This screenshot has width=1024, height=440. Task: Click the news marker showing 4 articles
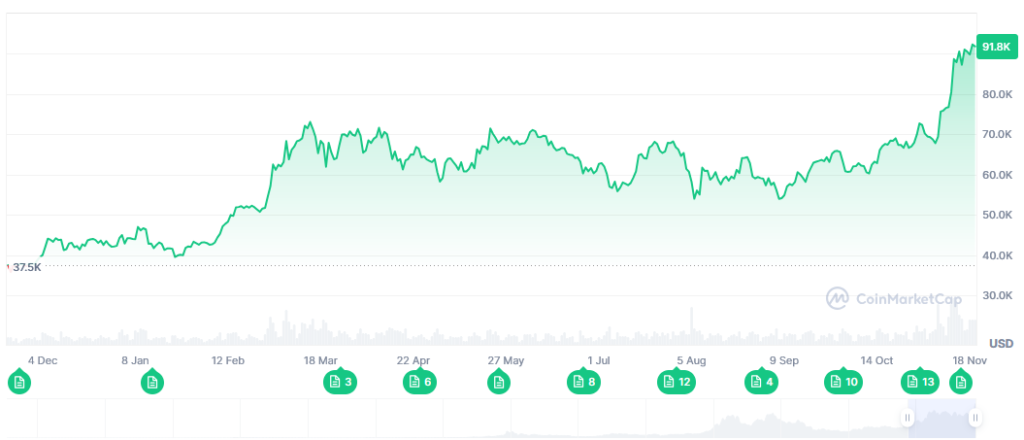pos(761,381)
